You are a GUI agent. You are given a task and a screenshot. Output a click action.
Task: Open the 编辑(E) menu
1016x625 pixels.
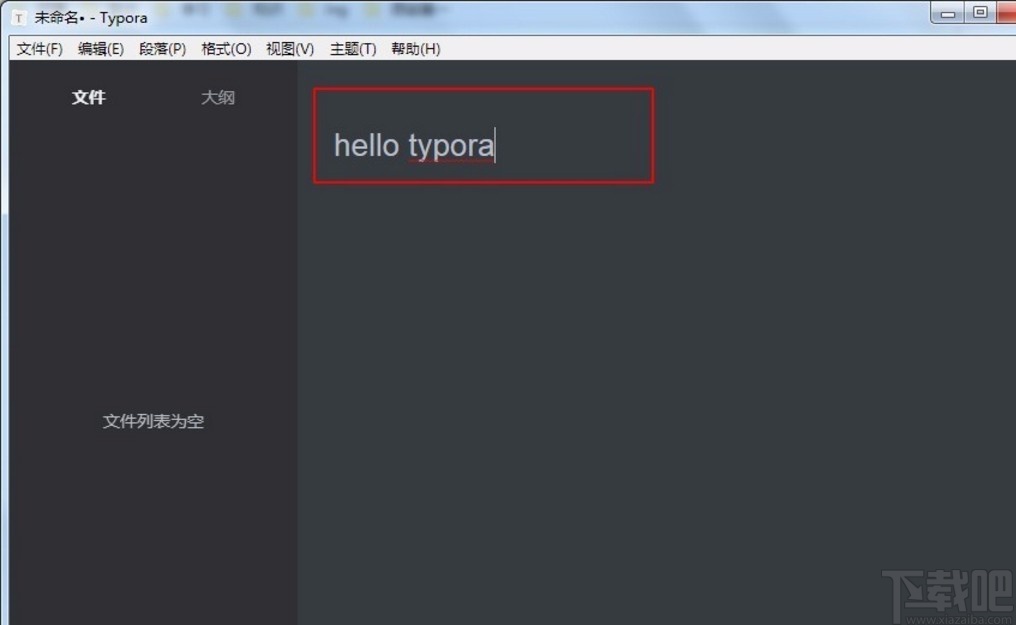tap(100, 48)
